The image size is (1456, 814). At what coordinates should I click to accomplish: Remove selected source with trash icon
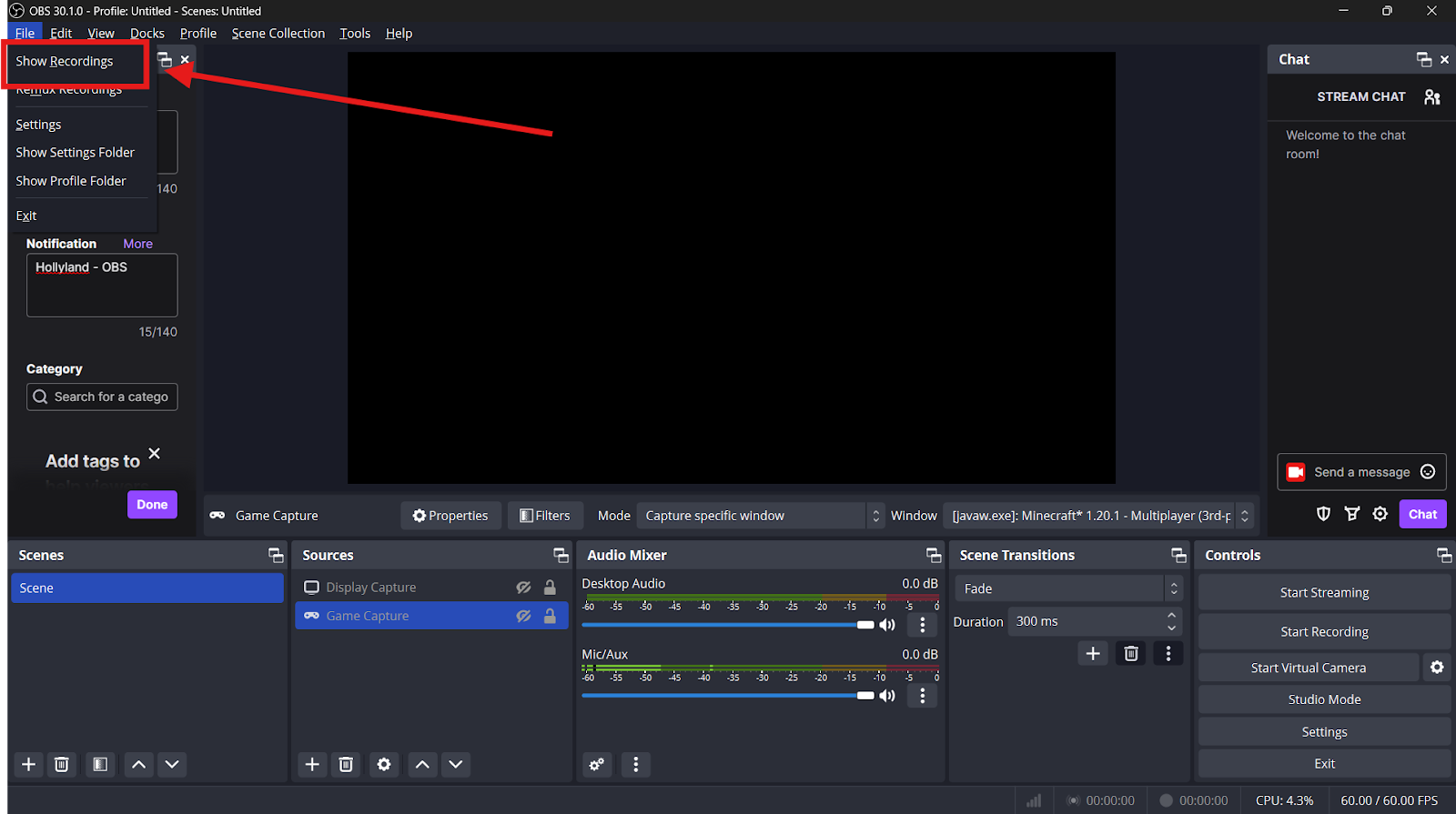pyautogui.click(x=346, y=764)
